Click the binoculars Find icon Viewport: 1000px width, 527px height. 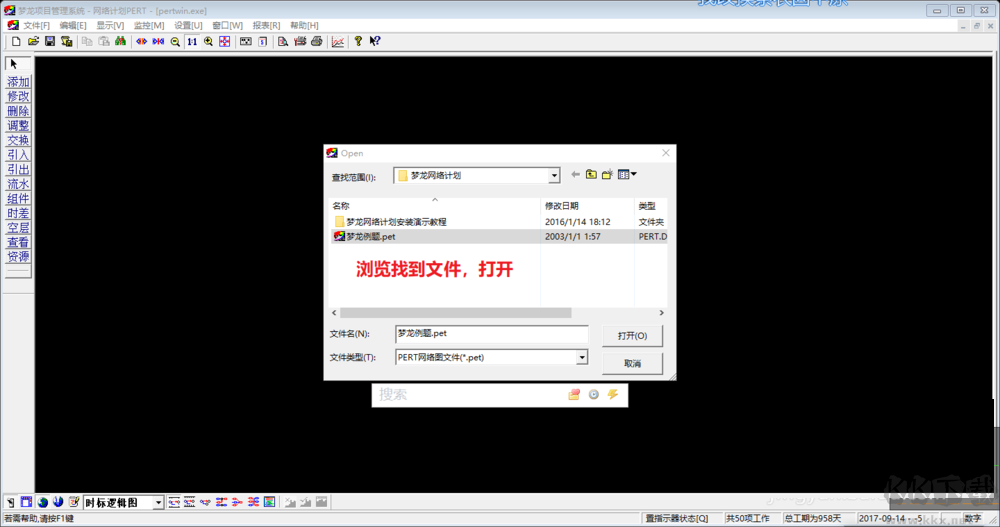tap(121, 41)
